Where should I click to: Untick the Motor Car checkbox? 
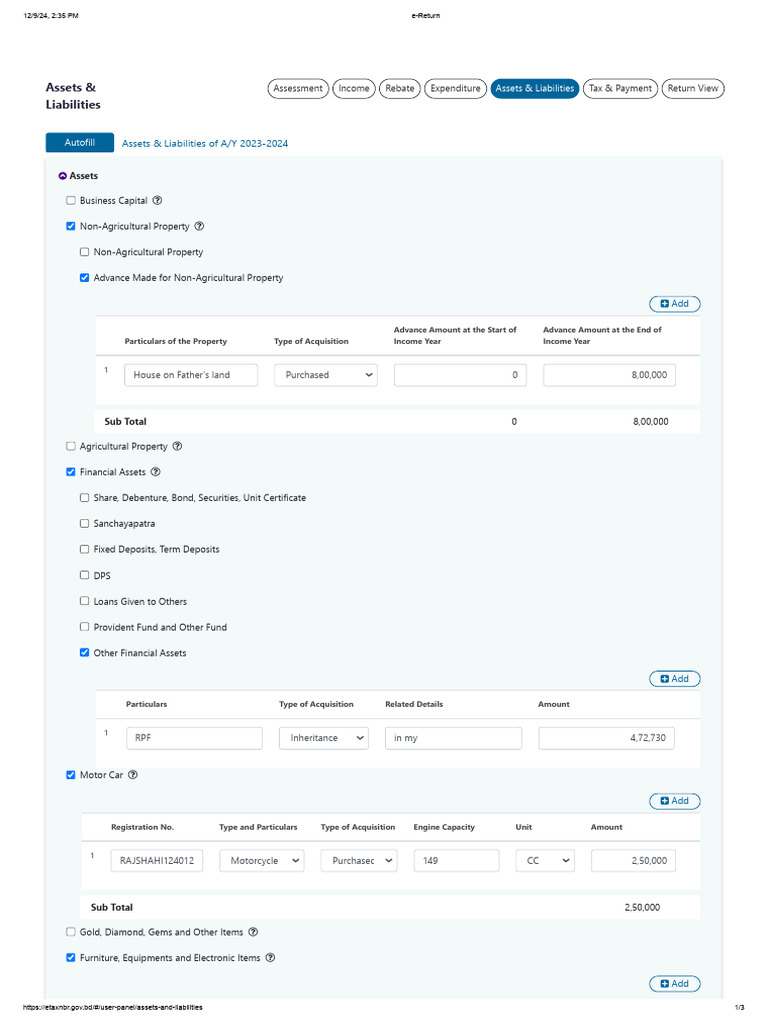(x=71, y=775)
